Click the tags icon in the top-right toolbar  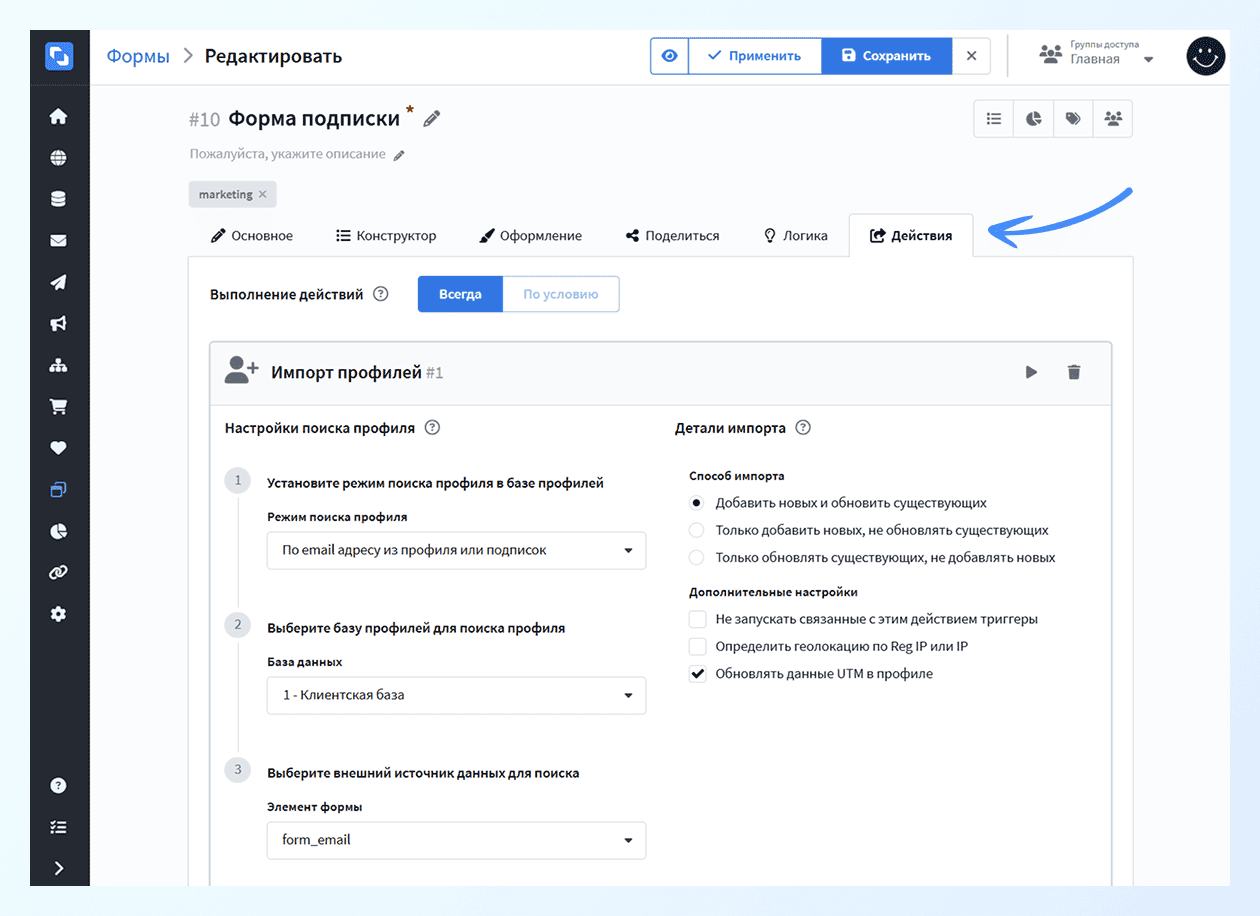pyautogui.click(x=1073, y=118)
